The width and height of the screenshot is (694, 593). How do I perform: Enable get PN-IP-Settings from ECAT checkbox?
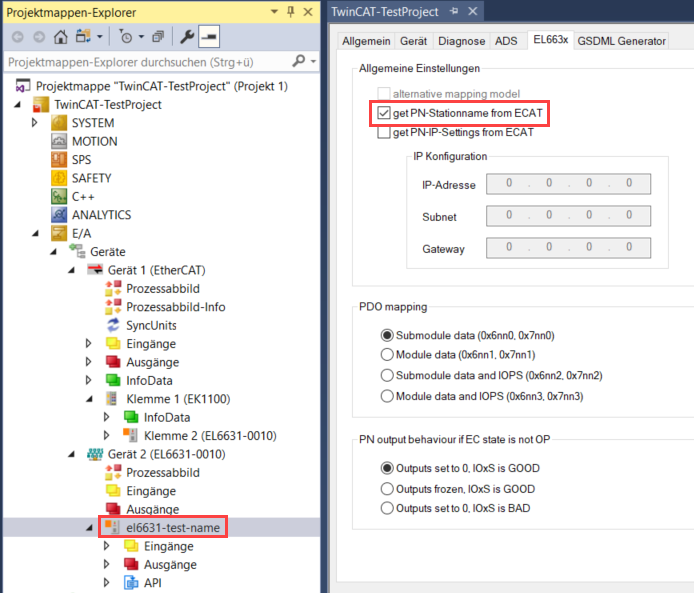pyautogui.click(x=385, y=132)
